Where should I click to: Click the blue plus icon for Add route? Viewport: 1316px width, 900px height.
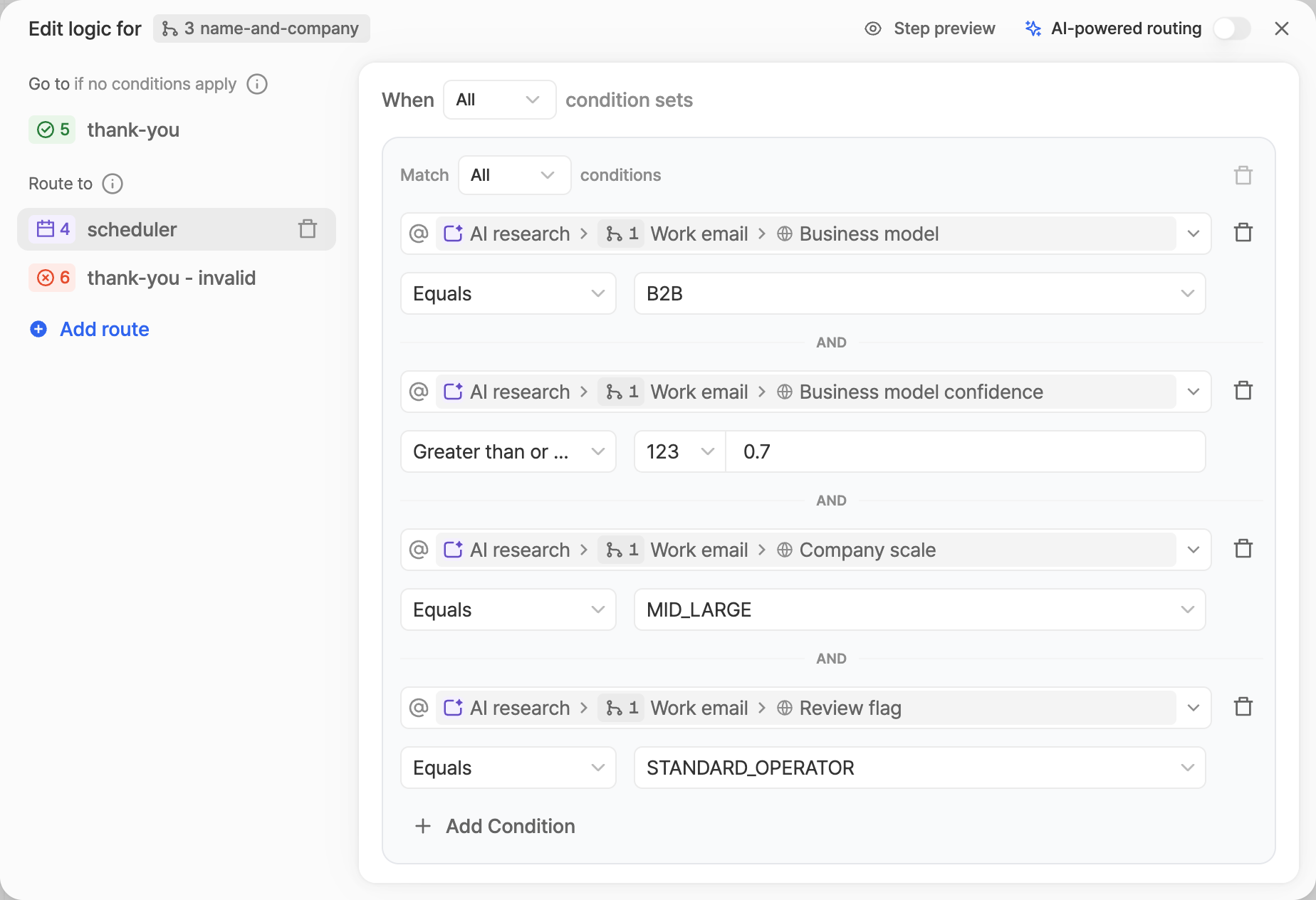(38, 329)
